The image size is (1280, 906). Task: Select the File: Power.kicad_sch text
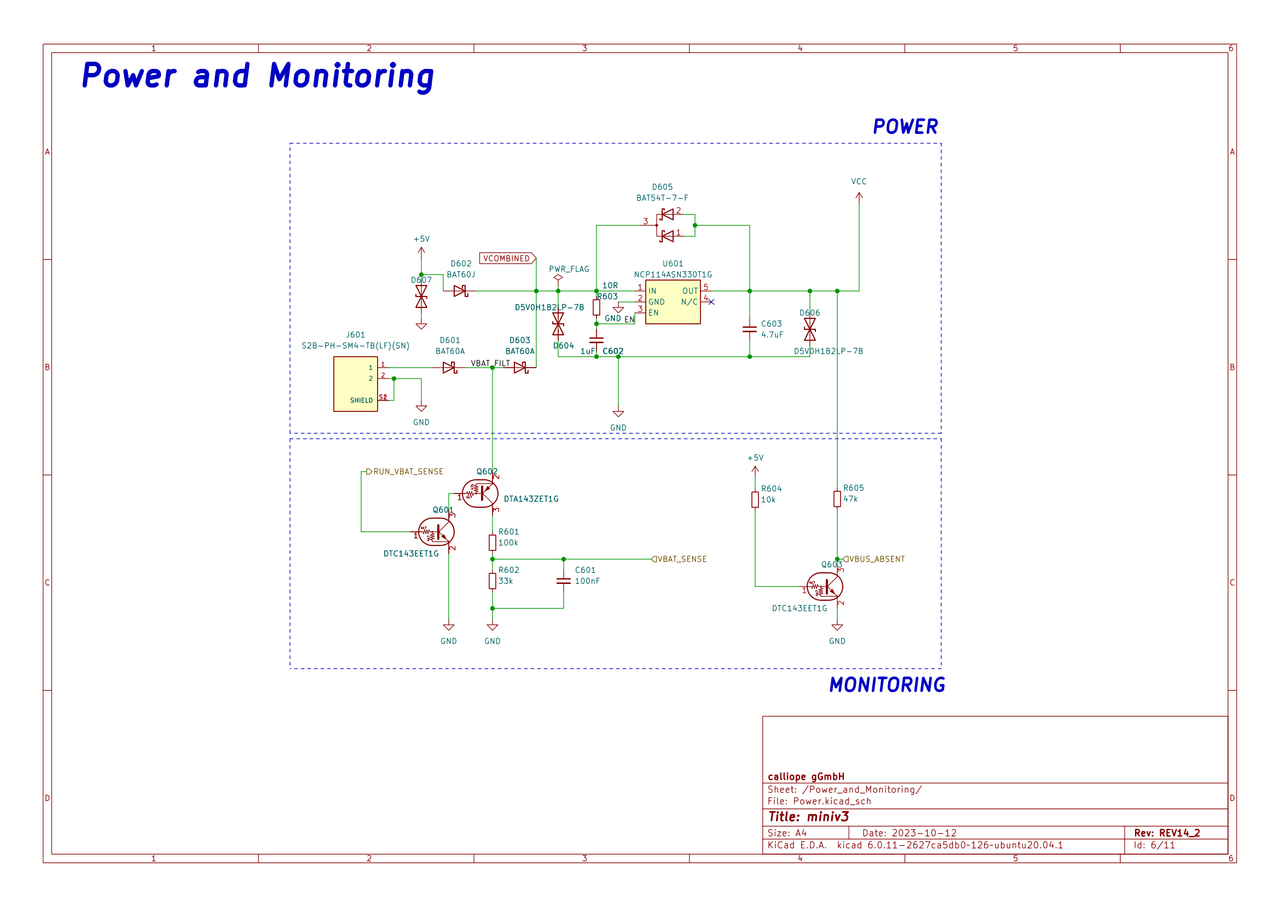[819, 801]
